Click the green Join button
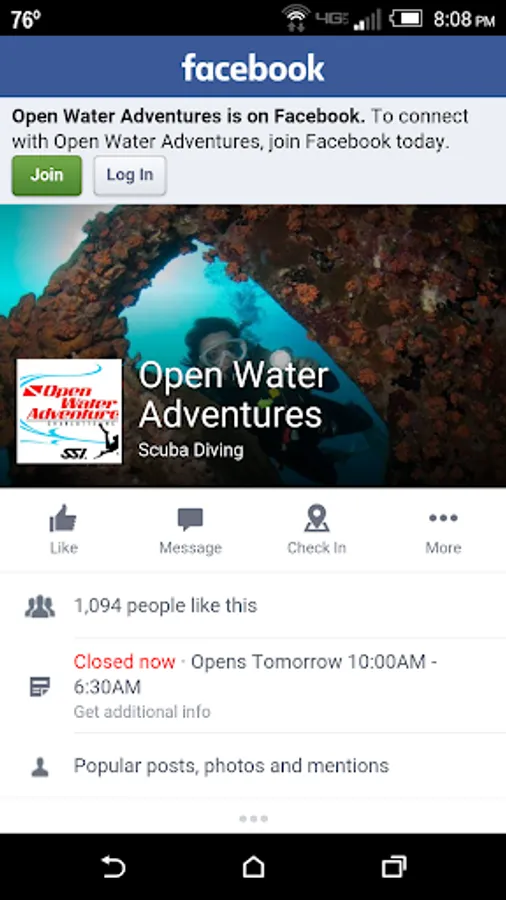Viewport: 506px width, 900px height. pyautogui.click(x=47, y=176)
